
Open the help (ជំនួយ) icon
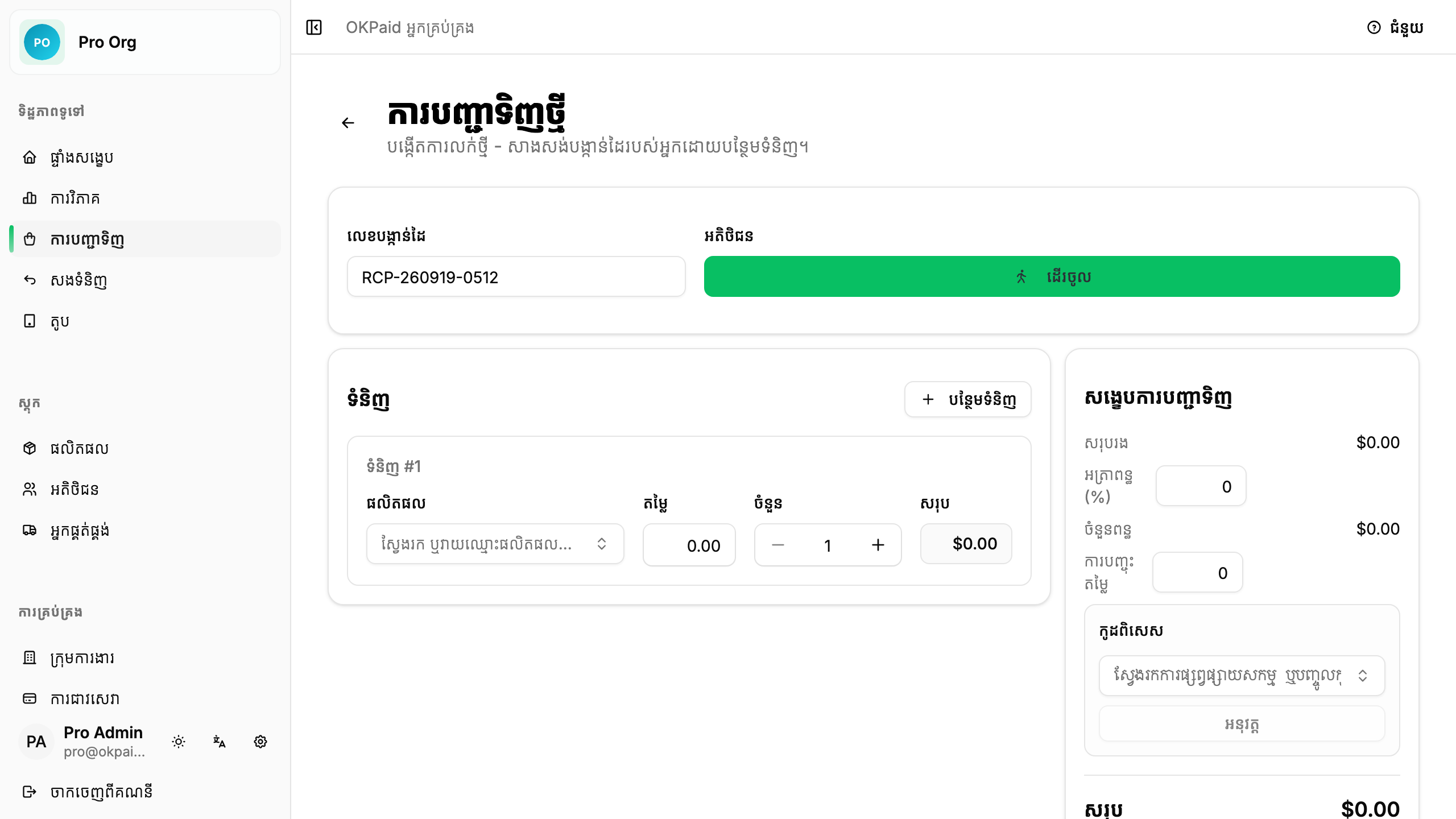(x=1374, y=27)
